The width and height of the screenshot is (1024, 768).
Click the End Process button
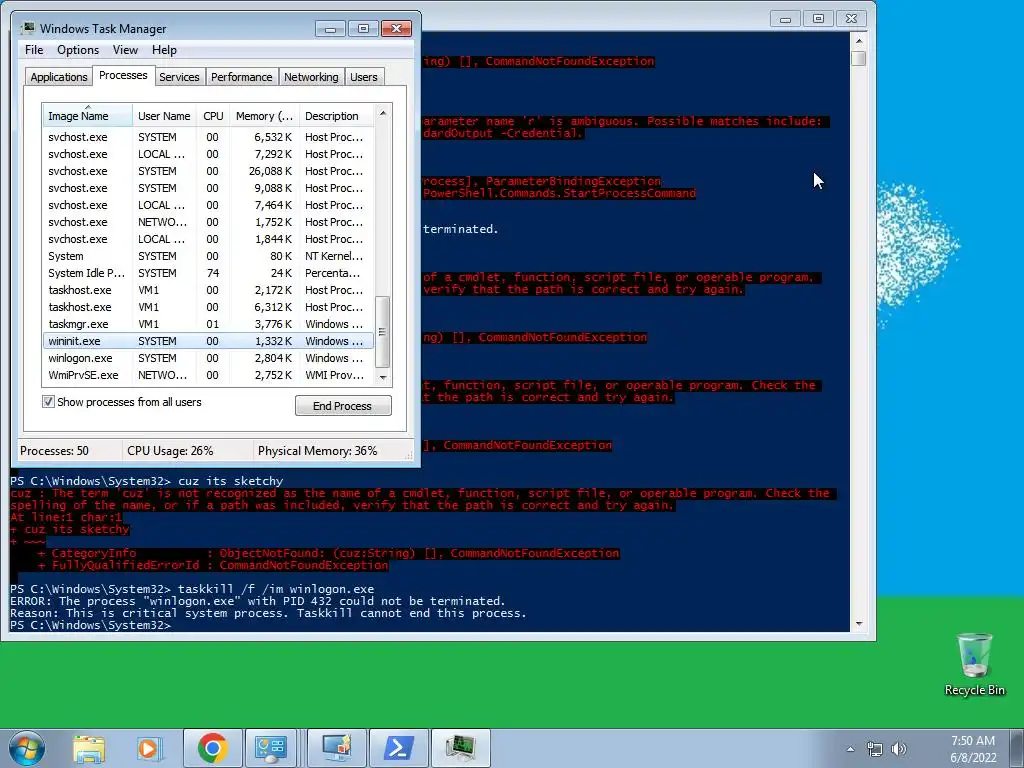pos(343,406)
